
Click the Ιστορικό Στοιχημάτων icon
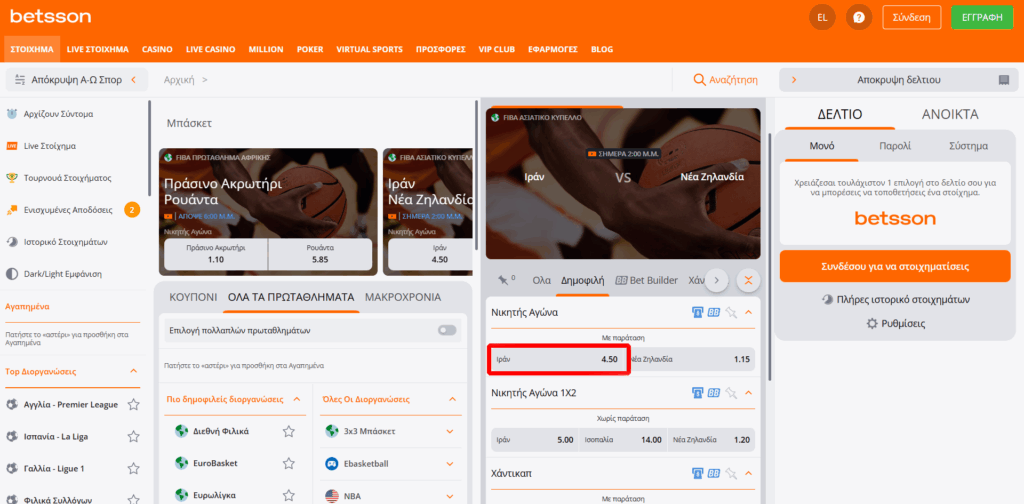(12, 242)
